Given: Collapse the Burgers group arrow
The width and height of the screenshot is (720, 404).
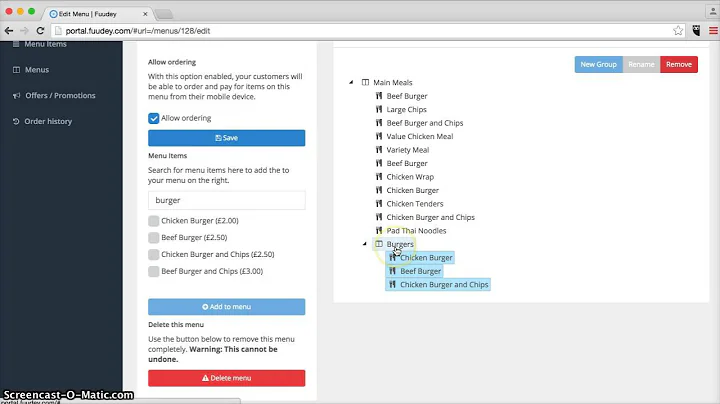Looking at the screenshot, I should click(x=365, y=244).
